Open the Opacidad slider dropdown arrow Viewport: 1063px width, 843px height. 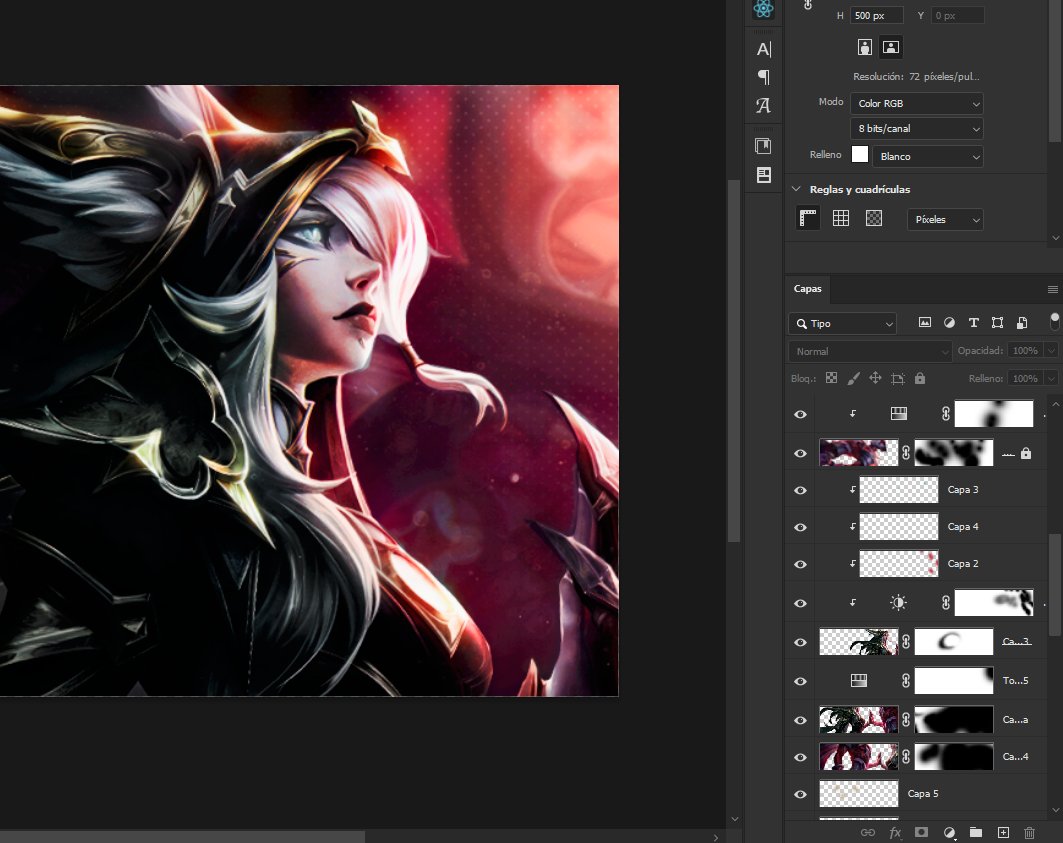coord(1051,351)
